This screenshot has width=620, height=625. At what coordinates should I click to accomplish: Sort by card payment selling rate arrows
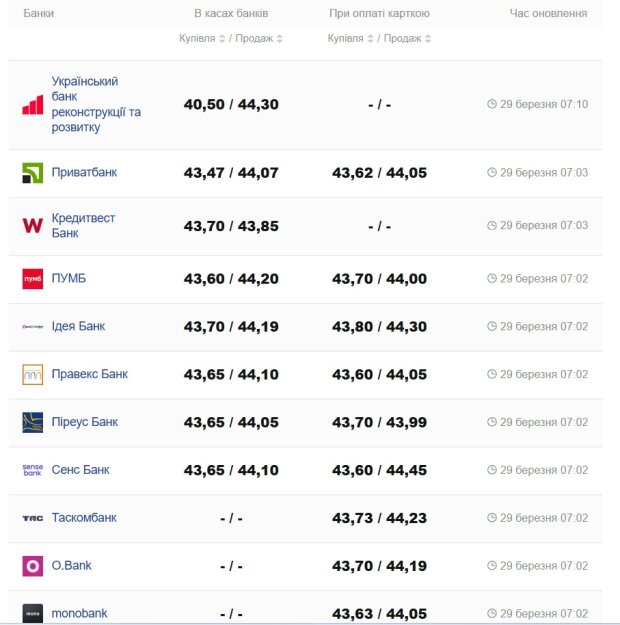point(428,39)
